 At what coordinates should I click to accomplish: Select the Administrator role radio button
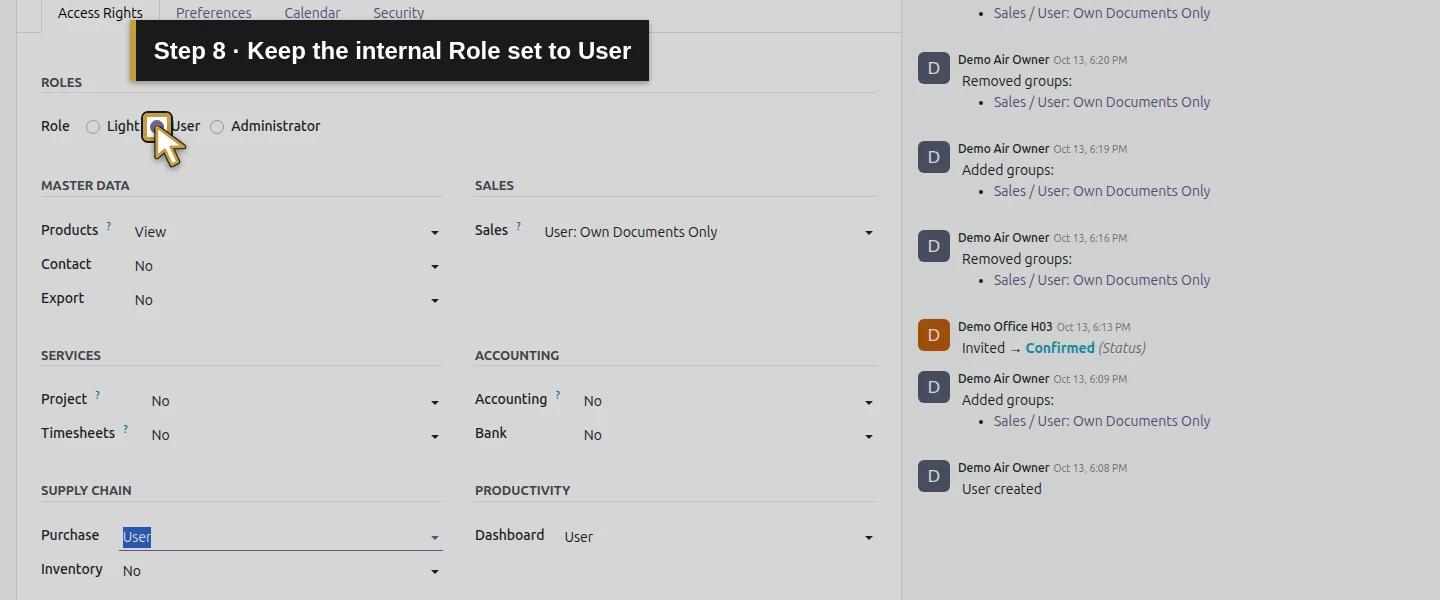pyautogui.click(x=217, y=127)
